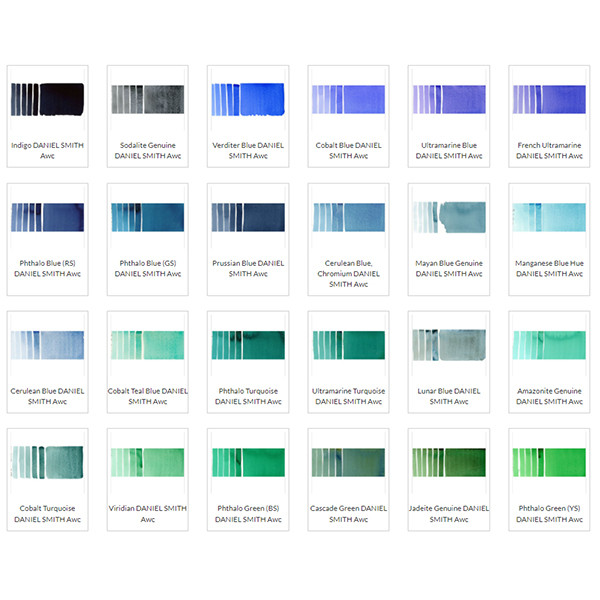Image resolution: width=600 pixels, height=600 pixels.
Task: Open the Phthalo Blue (GS) product link
Action: pos(147,268)
